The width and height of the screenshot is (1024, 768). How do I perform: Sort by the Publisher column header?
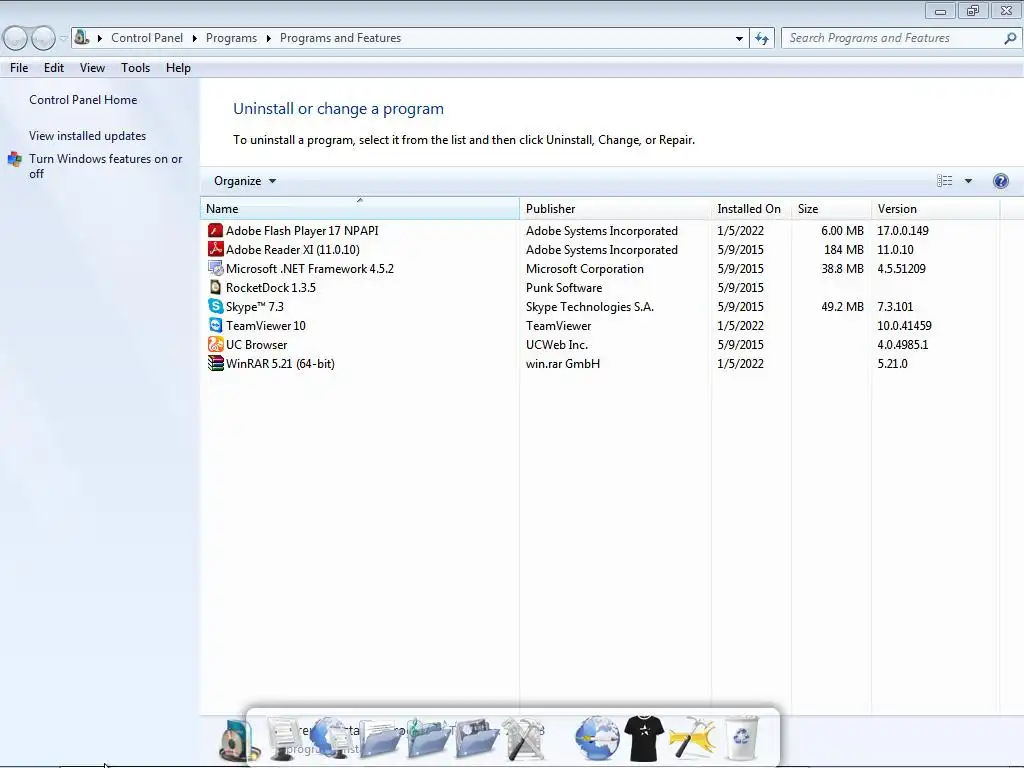[x=616, y=208]
